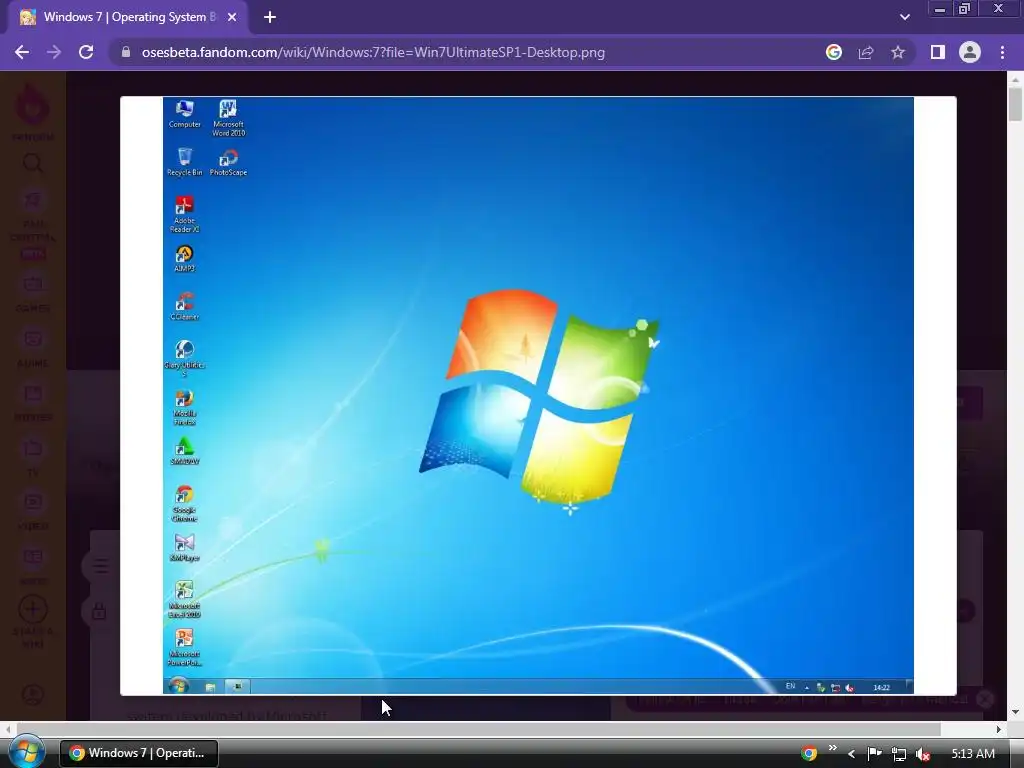This screenshot has width=1024, height=768.
Task: Select the Chrome taskbar button for Windows 7
Action: (139, 753)
